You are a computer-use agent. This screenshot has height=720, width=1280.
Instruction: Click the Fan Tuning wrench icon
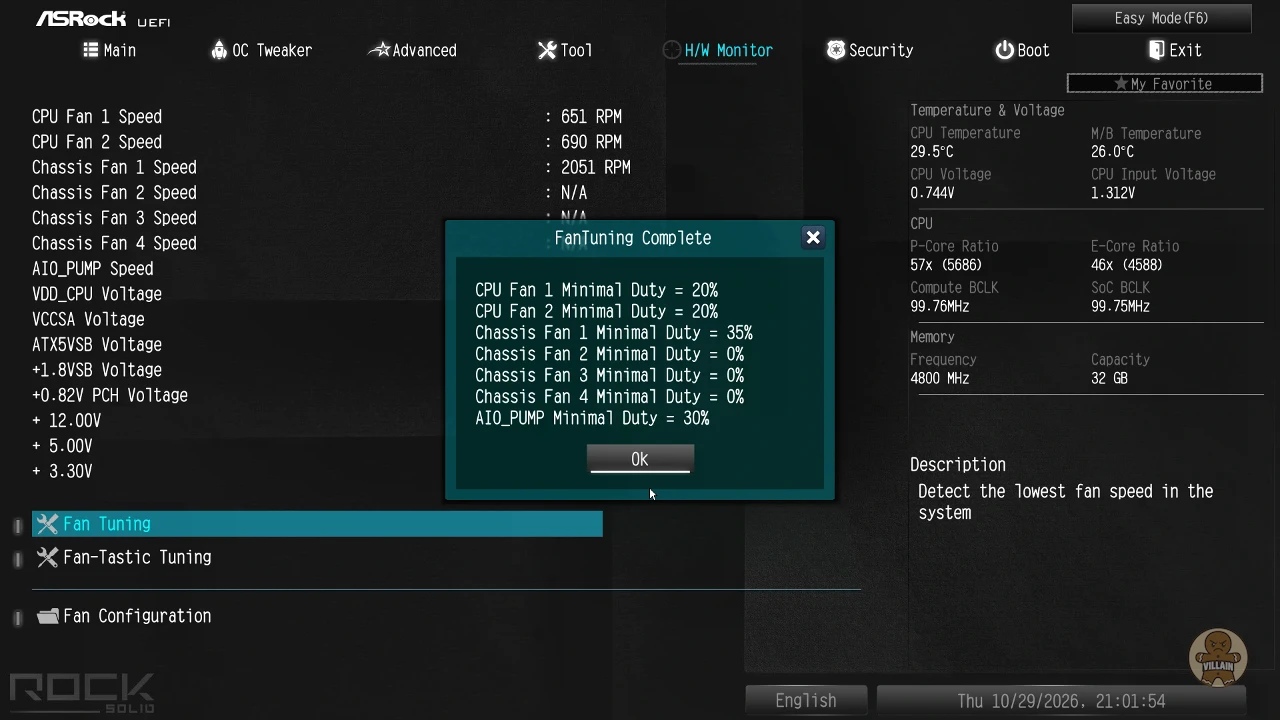click(x=47, y=524)
